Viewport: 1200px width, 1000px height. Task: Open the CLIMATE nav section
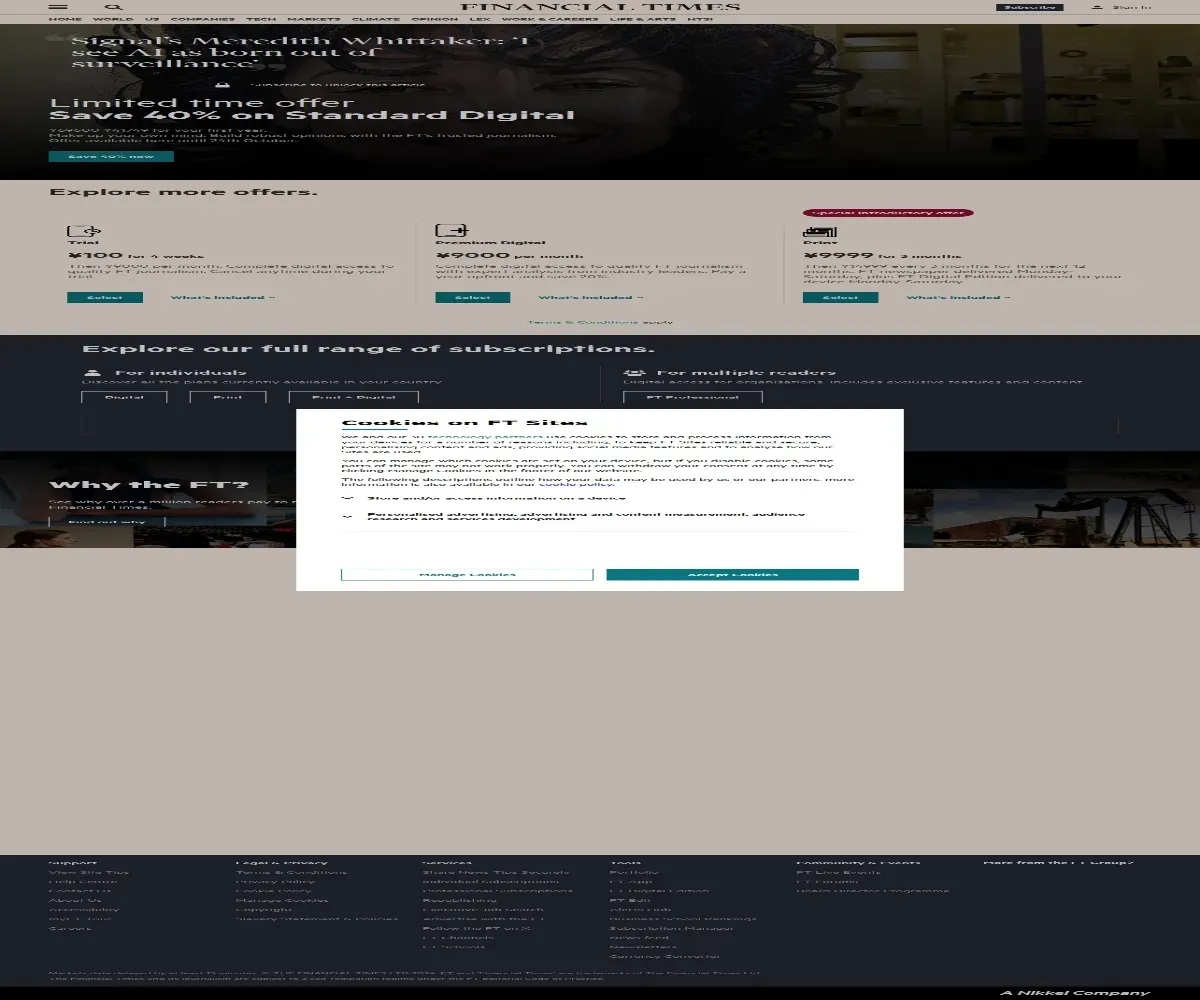[x=376, y=19]
